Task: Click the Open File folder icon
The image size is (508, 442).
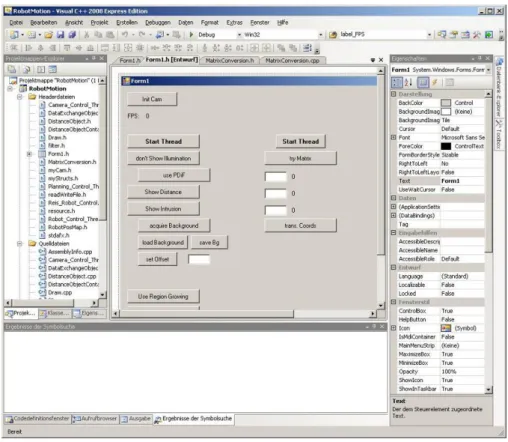Action: click(x=48, y=34)
